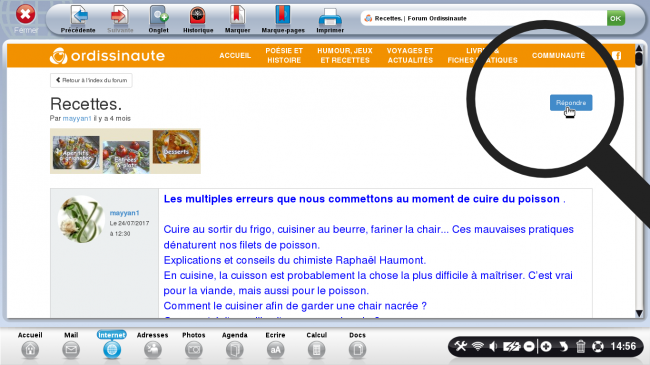Click post date Le 24/07/2017
The image size is (650, 365).
(129, 224)
